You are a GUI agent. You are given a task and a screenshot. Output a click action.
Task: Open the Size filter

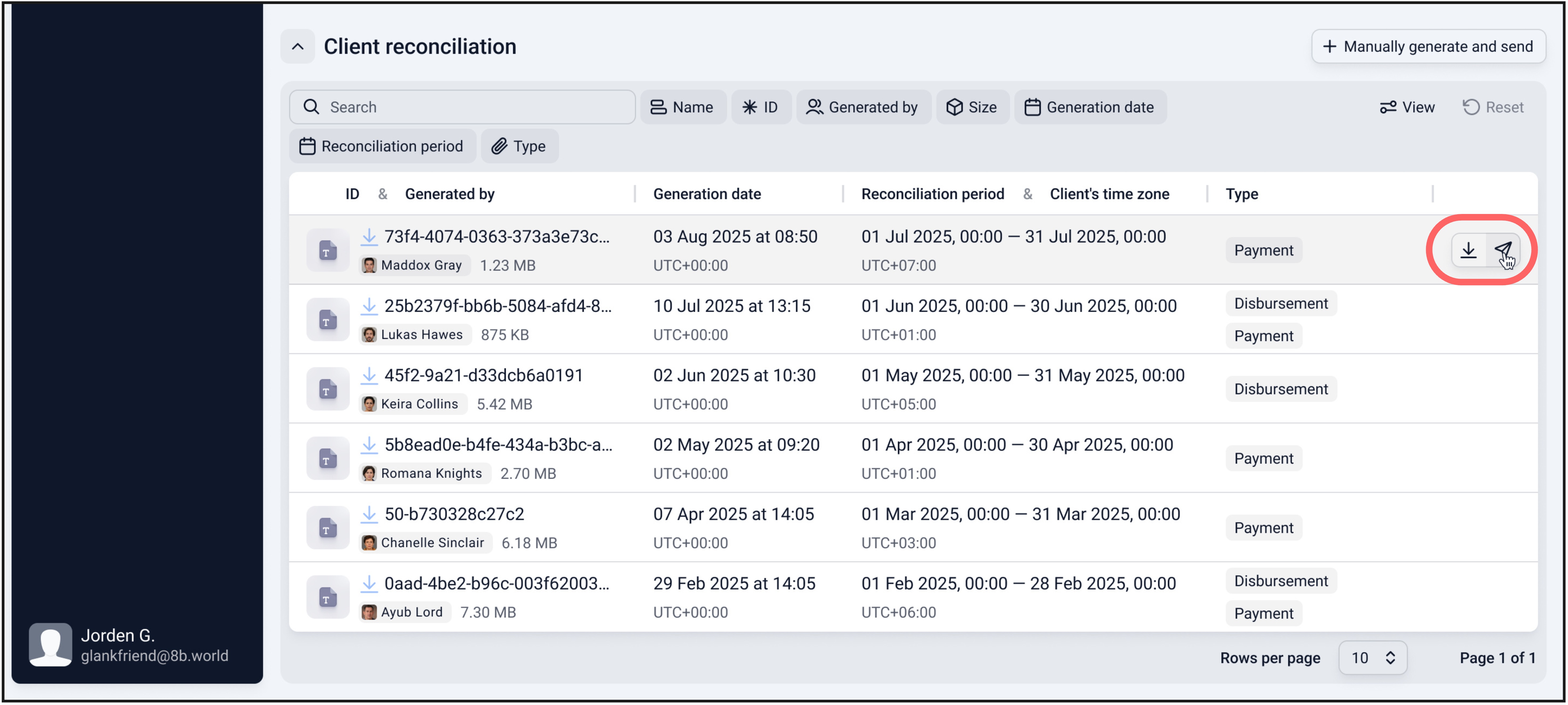pos(972,107)
